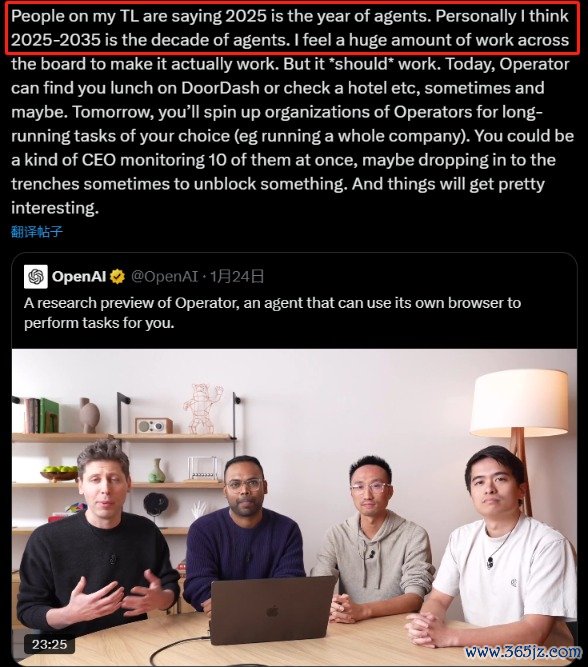Open the @OpenAI handle link
Image resolution: width=588 pixels, height=667 pixels.
tap(165, 276)
